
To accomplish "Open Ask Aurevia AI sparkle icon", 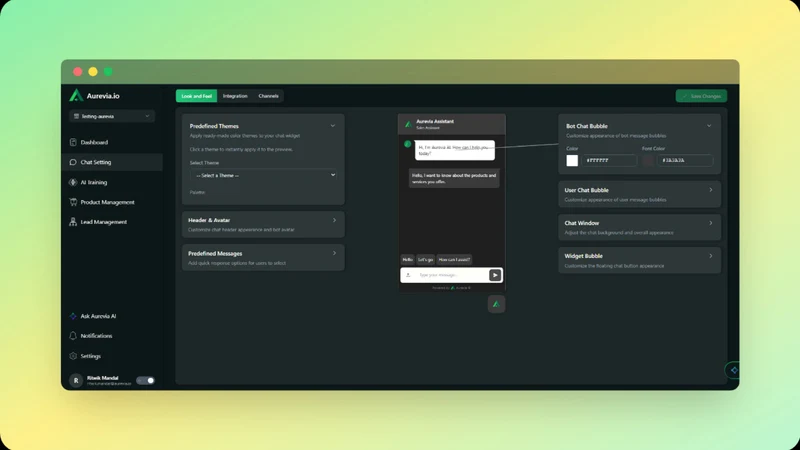I will [73, 316].
